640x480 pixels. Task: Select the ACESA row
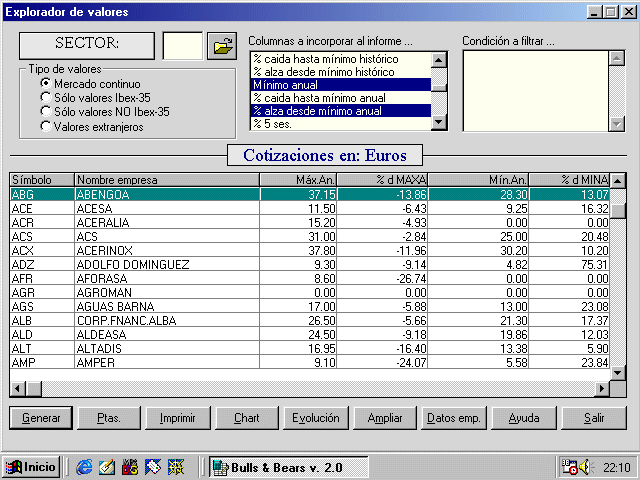[x=310, y=209]
